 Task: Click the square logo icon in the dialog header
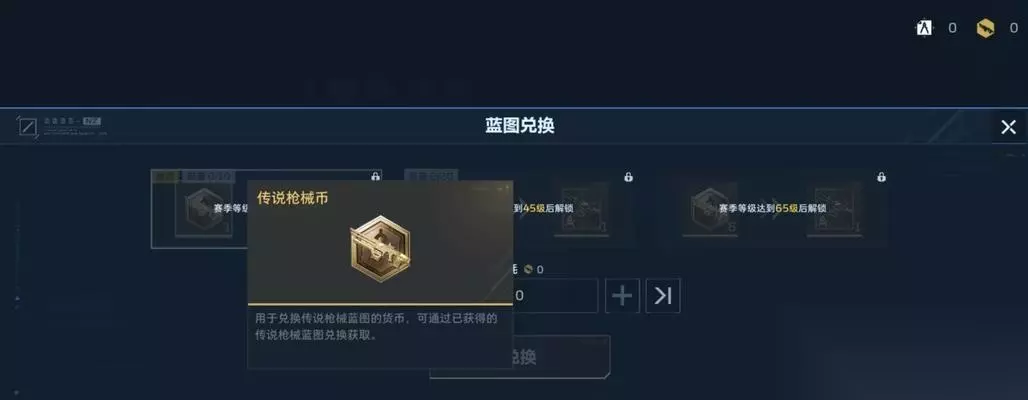(x=28, y=127)
